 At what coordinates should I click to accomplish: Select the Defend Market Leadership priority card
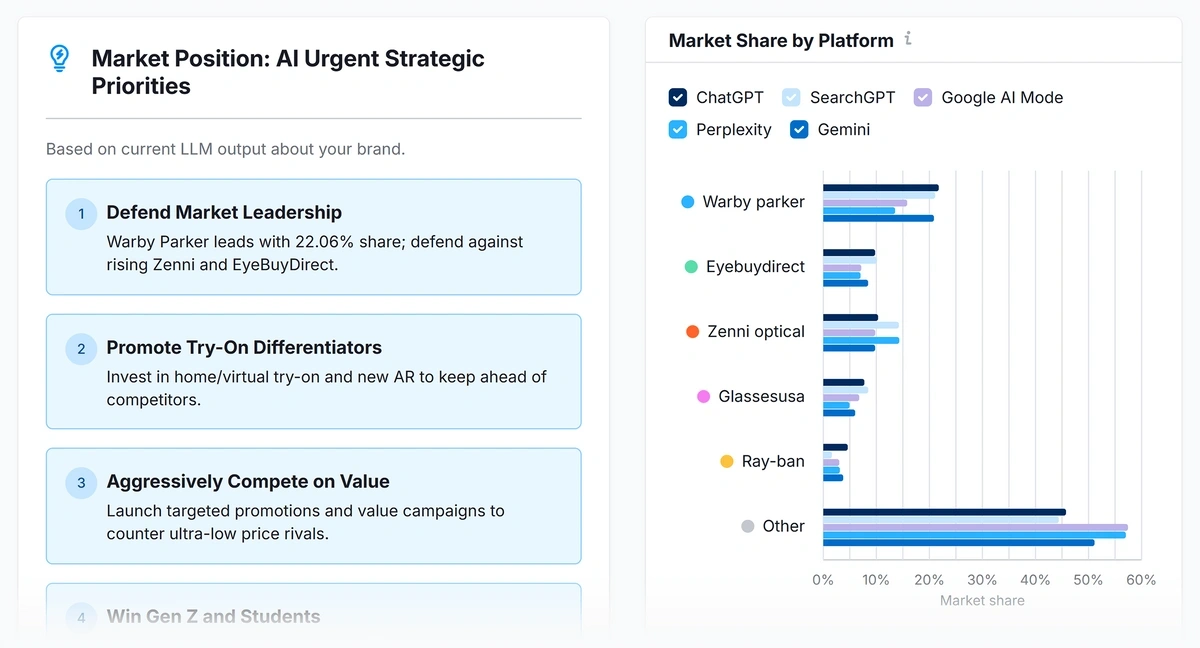click(313, 237)
